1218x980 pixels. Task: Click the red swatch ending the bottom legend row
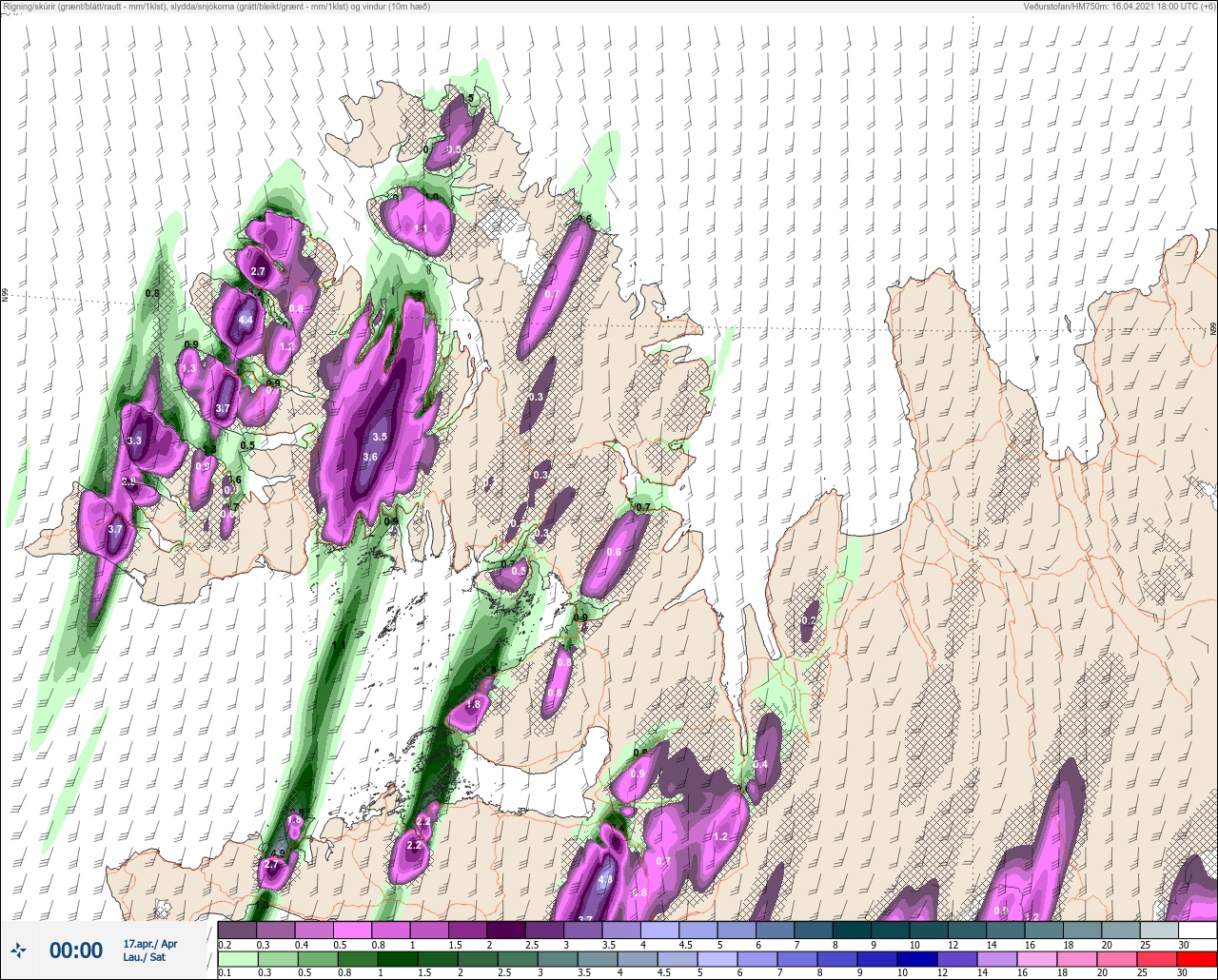1197,958
